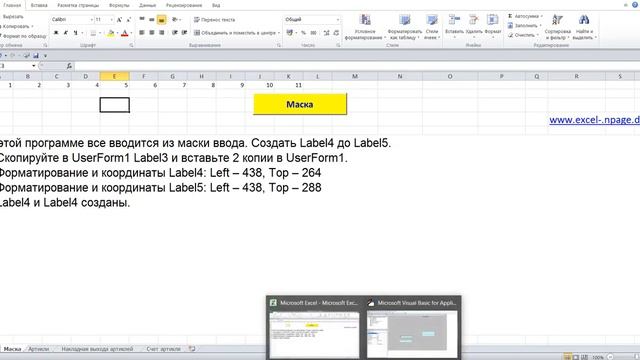Click the Формат cells icon
Viewport: 640px width, 360px height.
coord(493,20)
